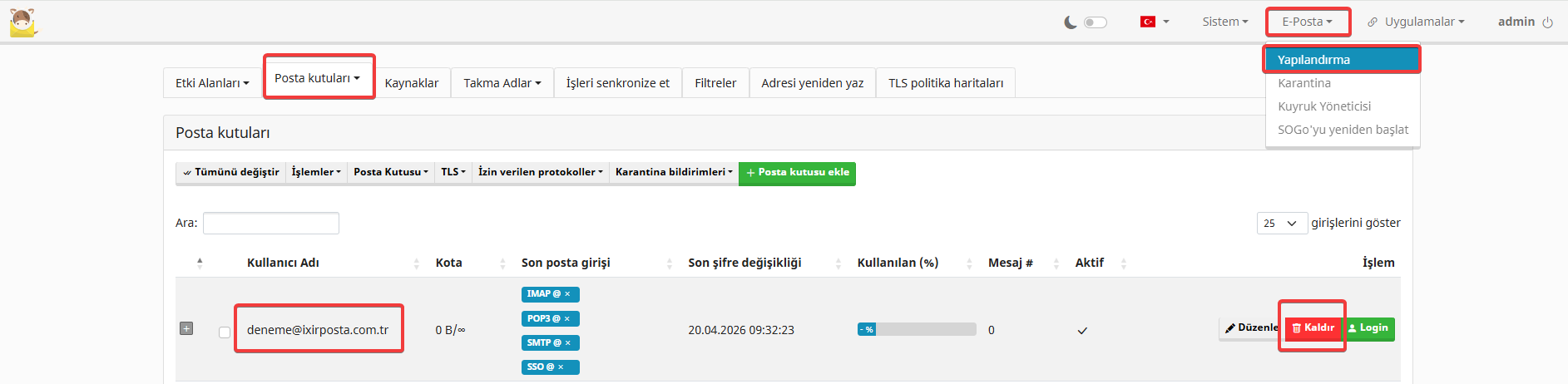This screenshot has width=1568, height=384.
Task: Remove the POP3 protocol tag
Action: coord(567,318)
